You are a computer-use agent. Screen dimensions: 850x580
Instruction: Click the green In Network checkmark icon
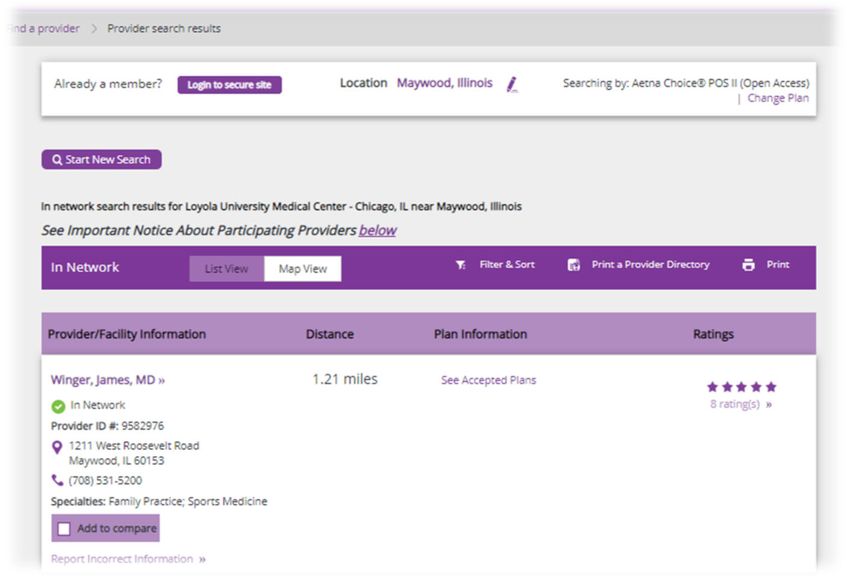[58, 406]
